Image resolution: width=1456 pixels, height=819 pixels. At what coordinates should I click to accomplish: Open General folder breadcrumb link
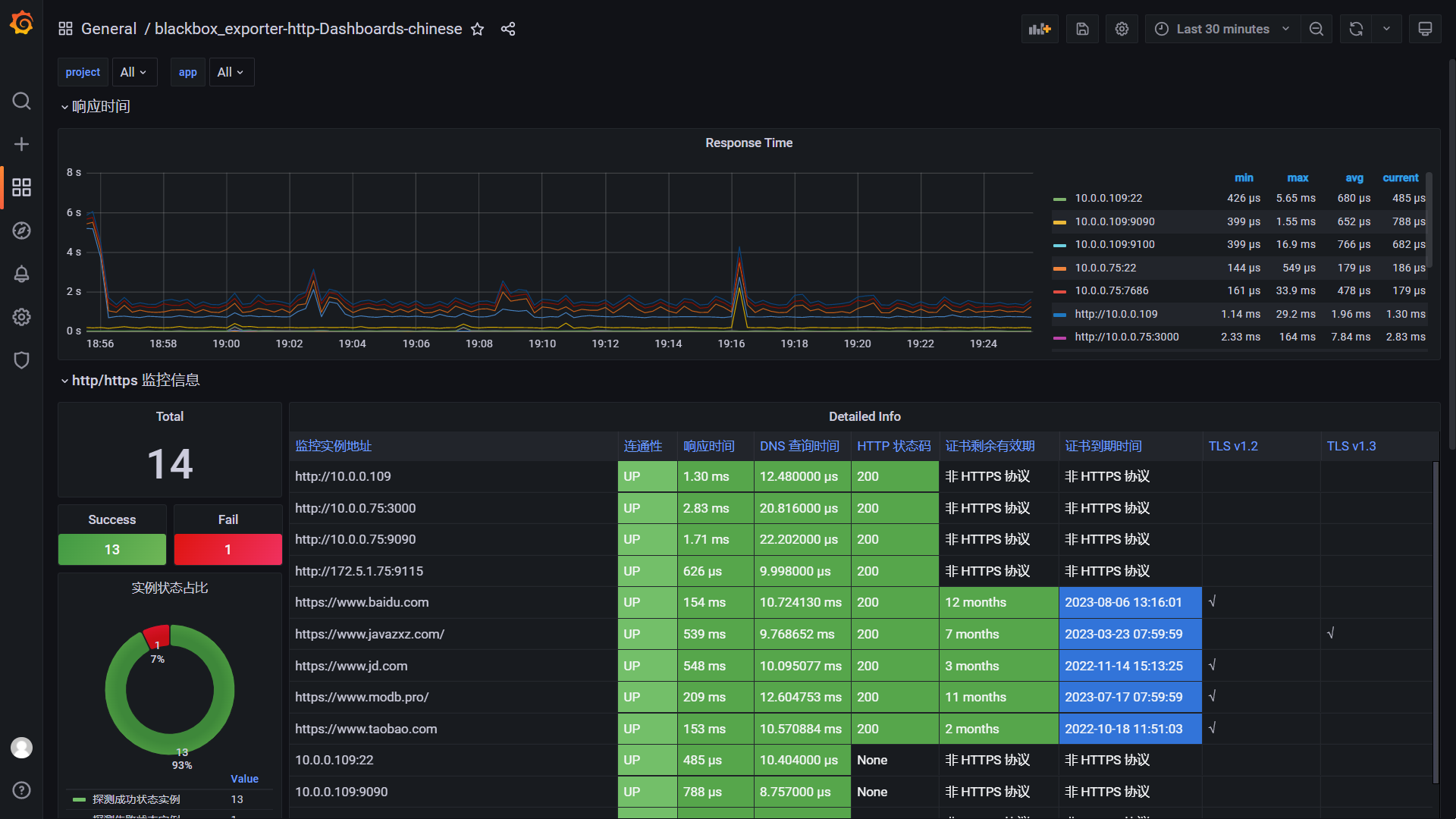point(108,29)
